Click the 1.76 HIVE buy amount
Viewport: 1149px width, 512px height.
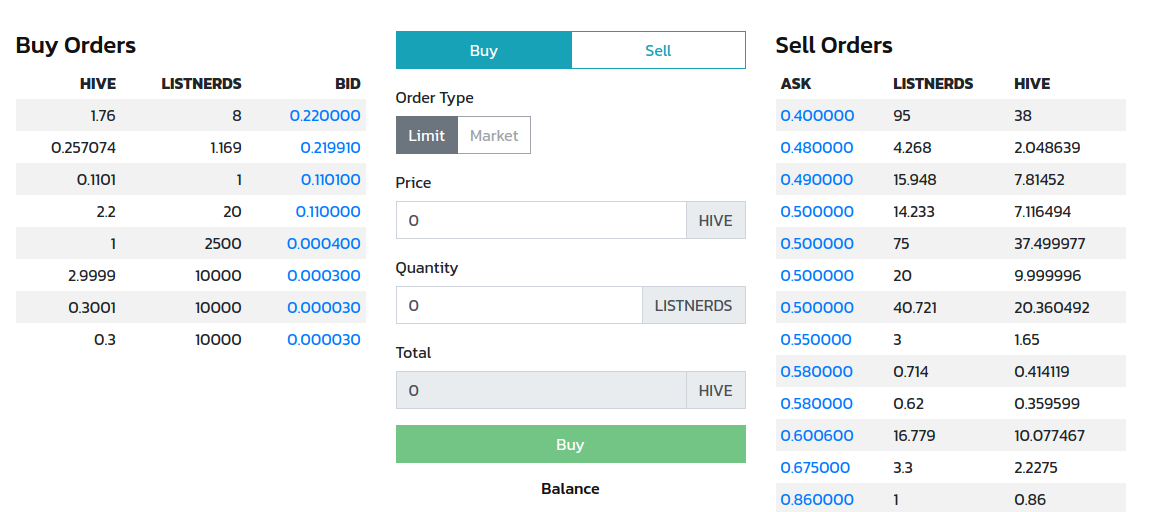102,116
